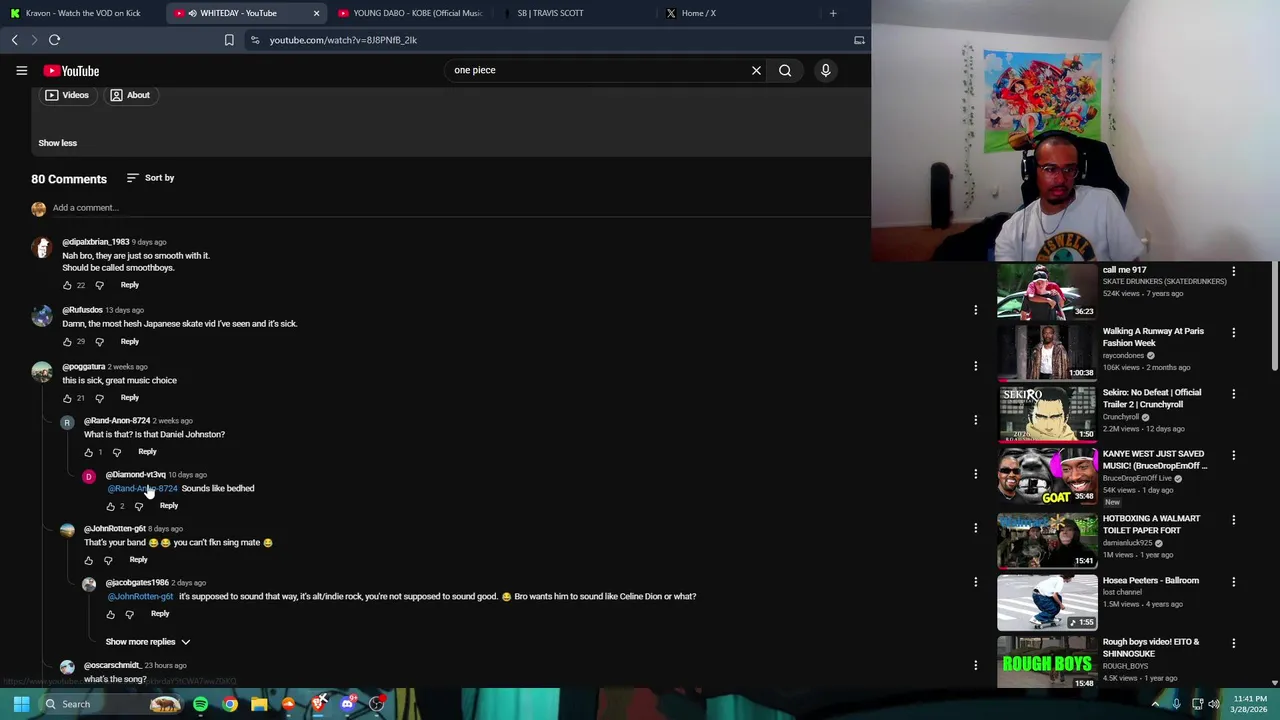Open Discord from the taskbar
Screen dimensions: 1280x720
pos(347,704)
